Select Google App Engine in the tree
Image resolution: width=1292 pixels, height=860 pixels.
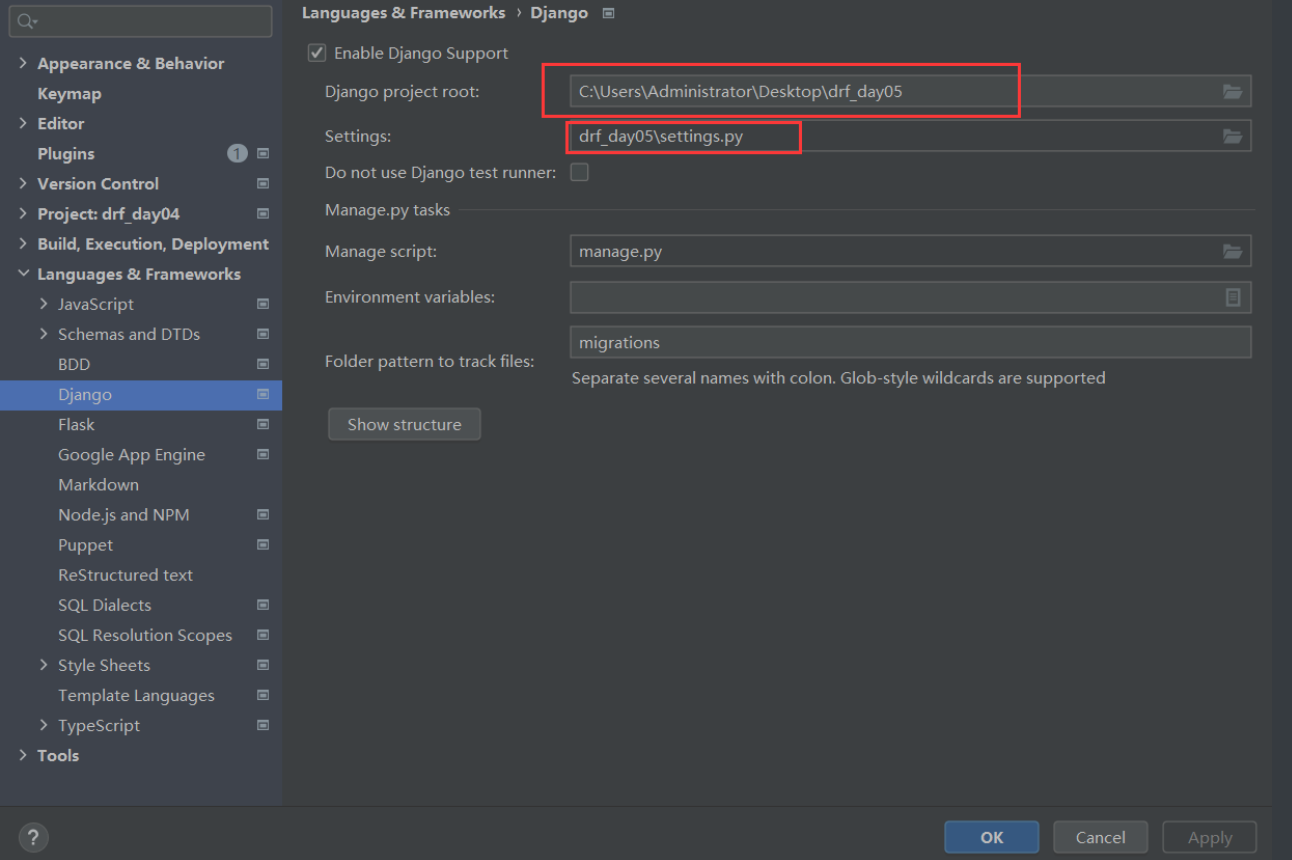[x=131, y=455]
